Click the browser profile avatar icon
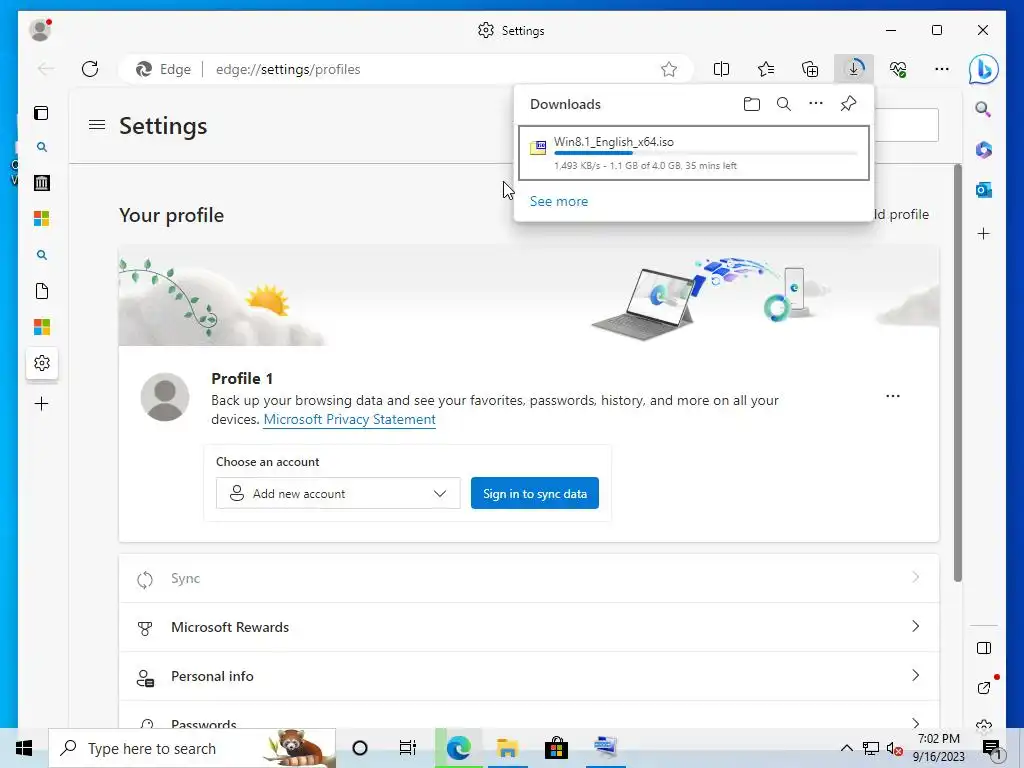Viewport: 1024px width, 768px height. tap(40, 30)
